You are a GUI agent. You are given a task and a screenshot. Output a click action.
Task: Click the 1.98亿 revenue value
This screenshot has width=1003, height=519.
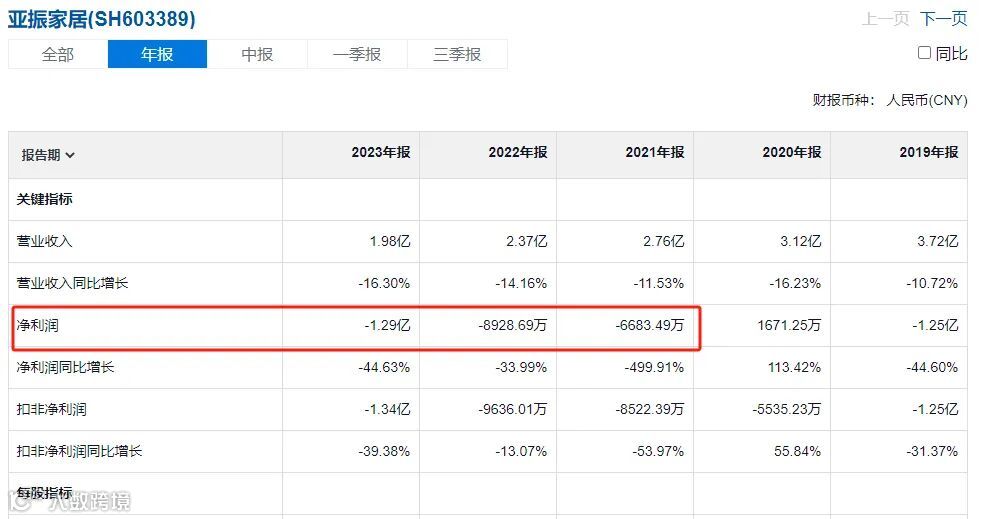[390, 241]
